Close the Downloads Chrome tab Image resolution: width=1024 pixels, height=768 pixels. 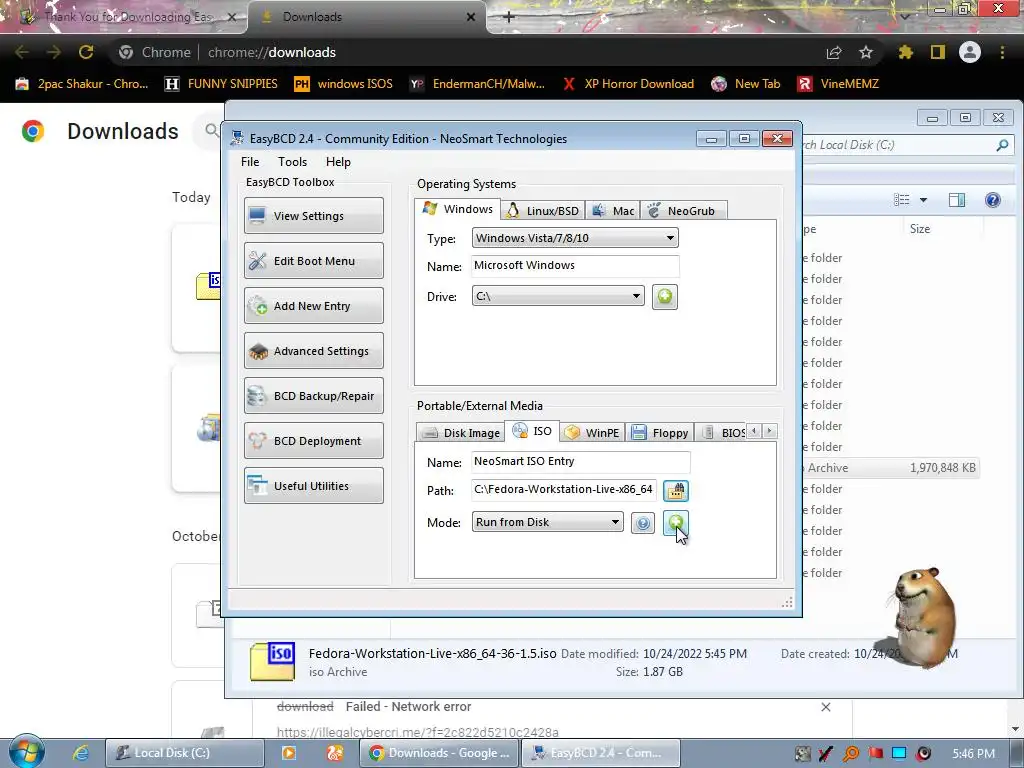pos(471,18)
